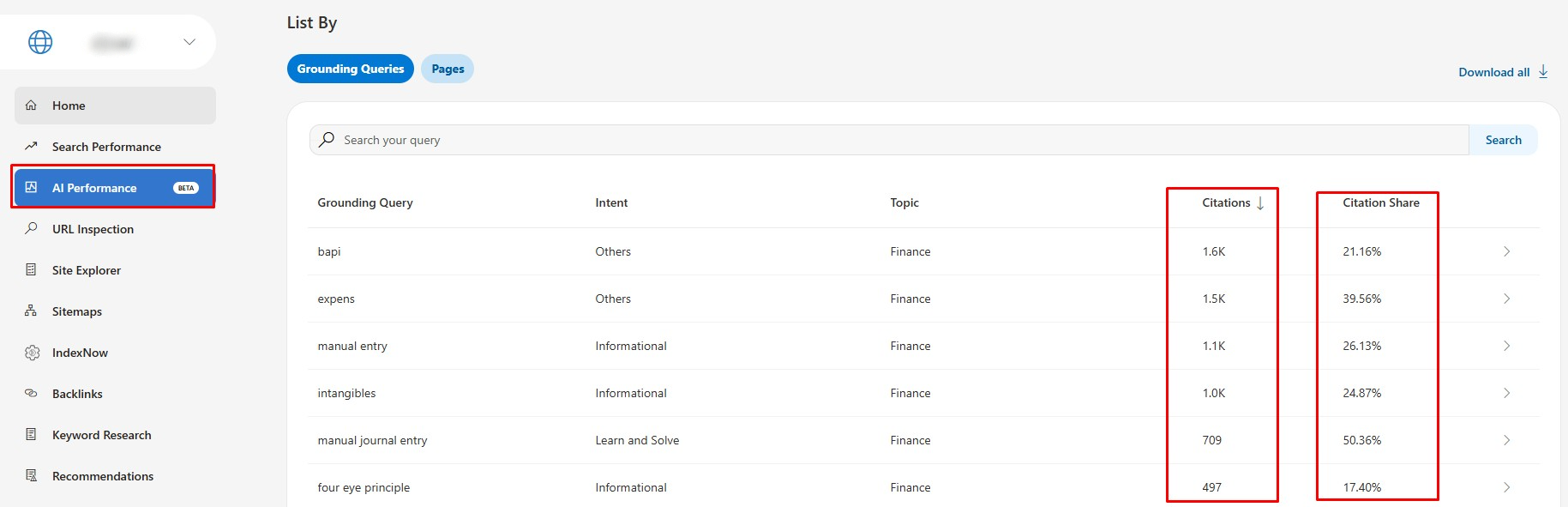
Task: Click the Keyword Research icon
Action: 31,435
